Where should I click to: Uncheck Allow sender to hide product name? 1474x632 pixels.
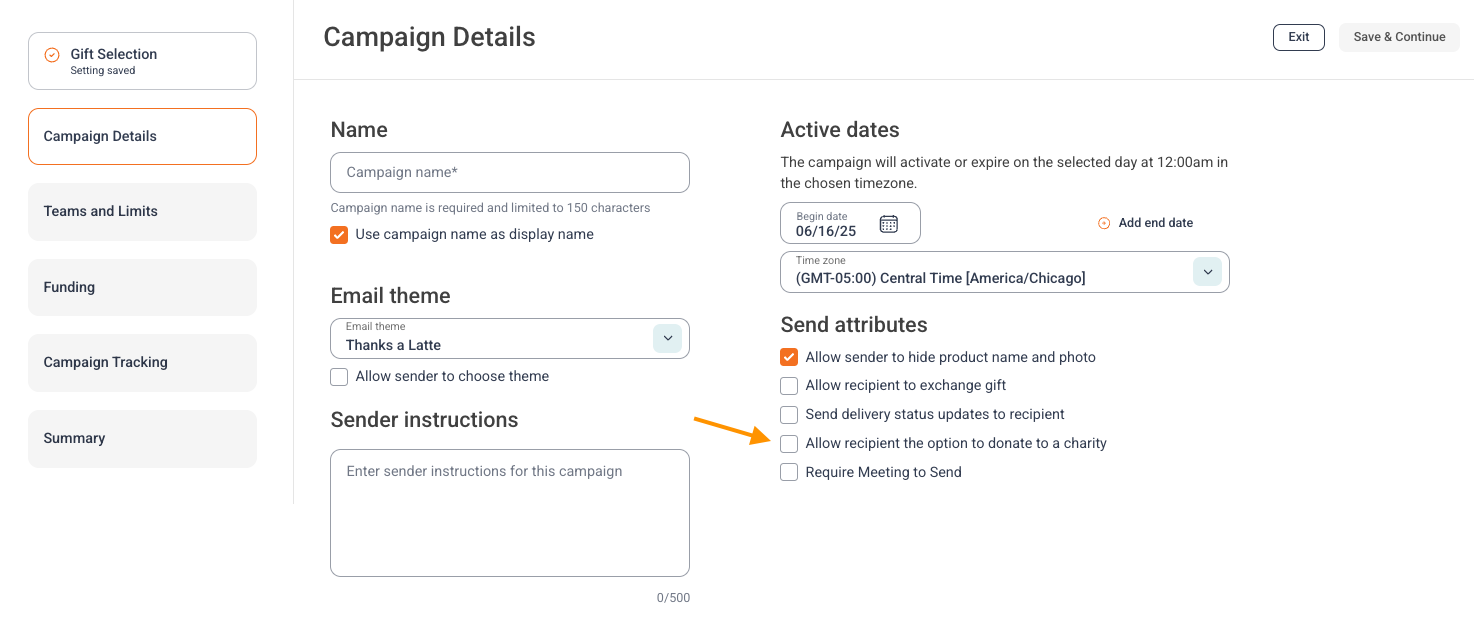(789, 357)
